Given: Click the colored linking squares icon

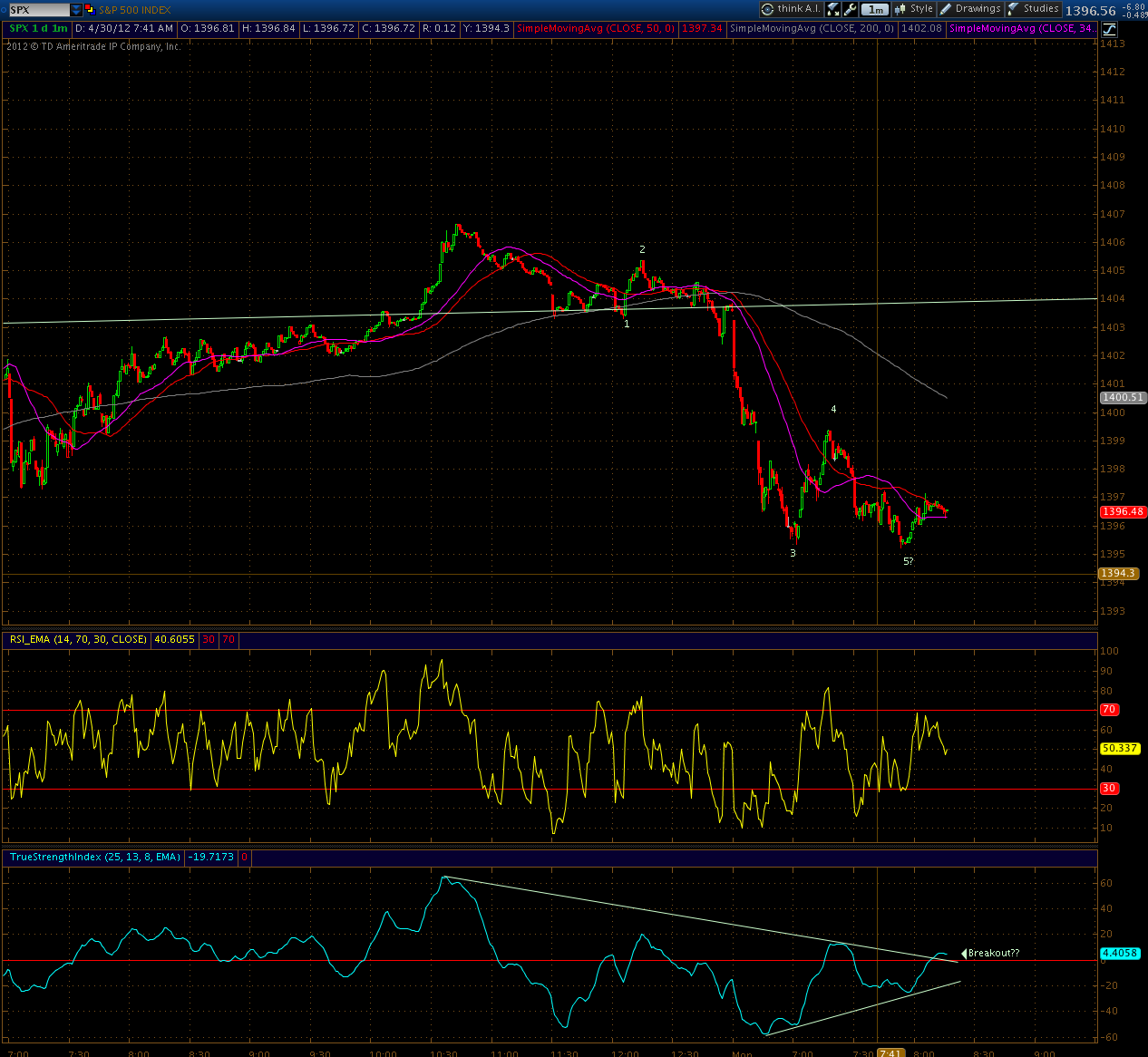Looking at the screenshot, I should coord(90,10).
